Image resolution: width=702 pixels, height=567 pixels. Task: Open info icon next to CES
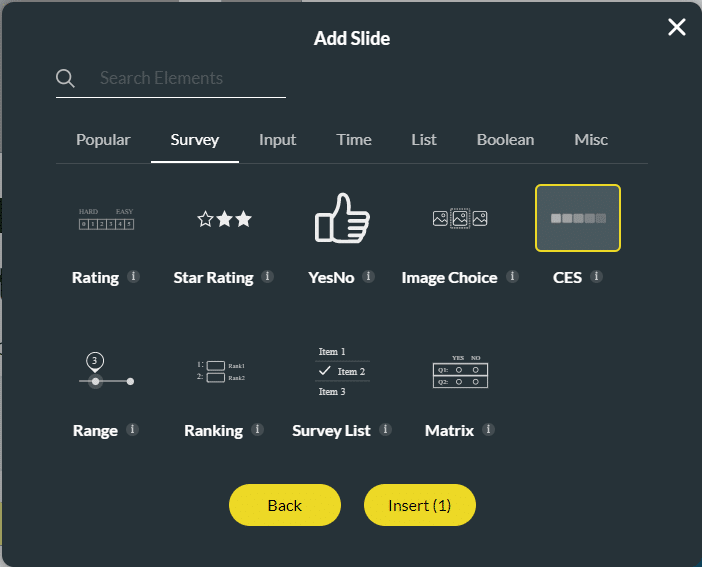pyautogui.click(x=597, y=277)
